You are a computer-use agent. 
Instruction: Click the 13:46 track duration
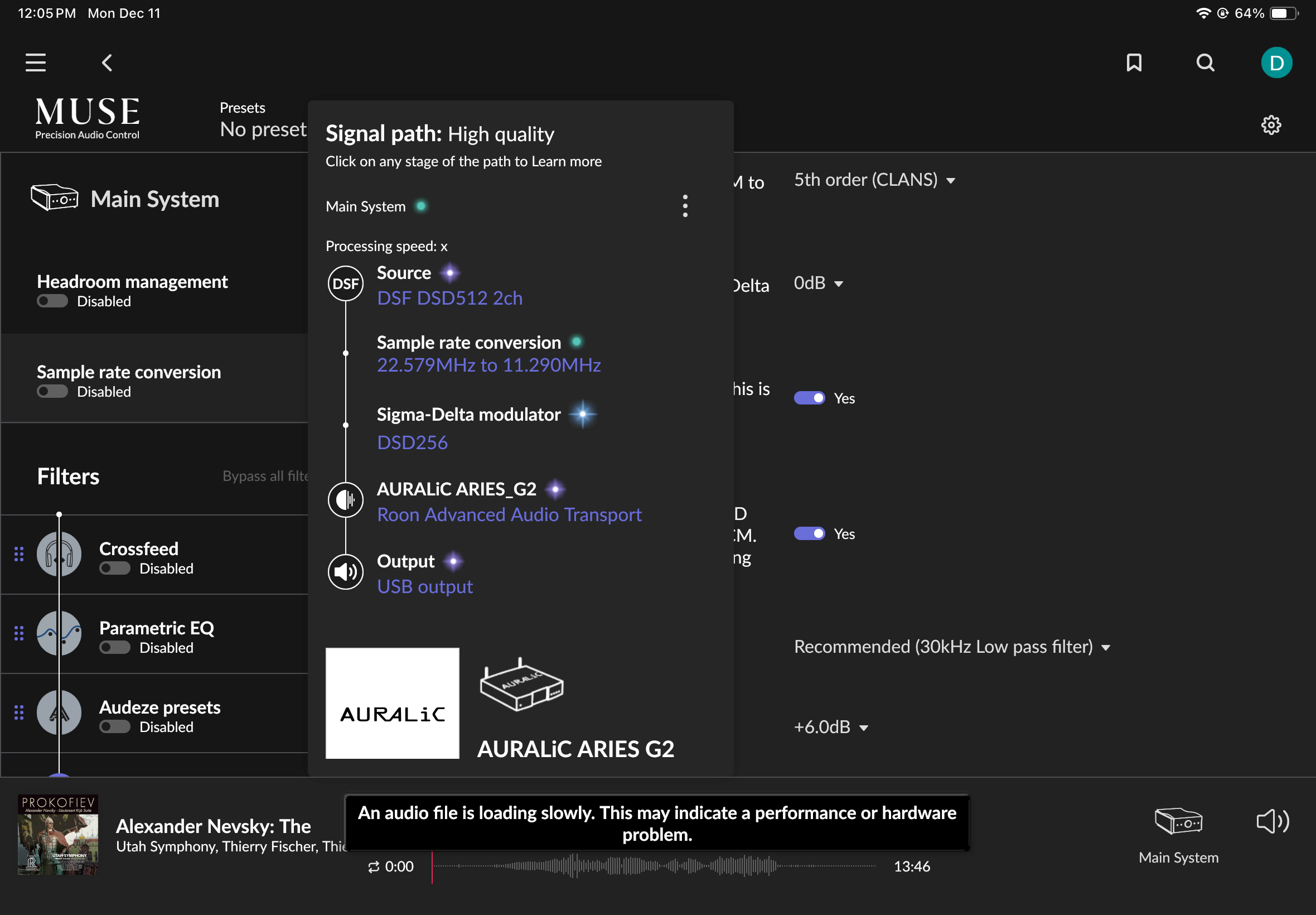[912, 866]
